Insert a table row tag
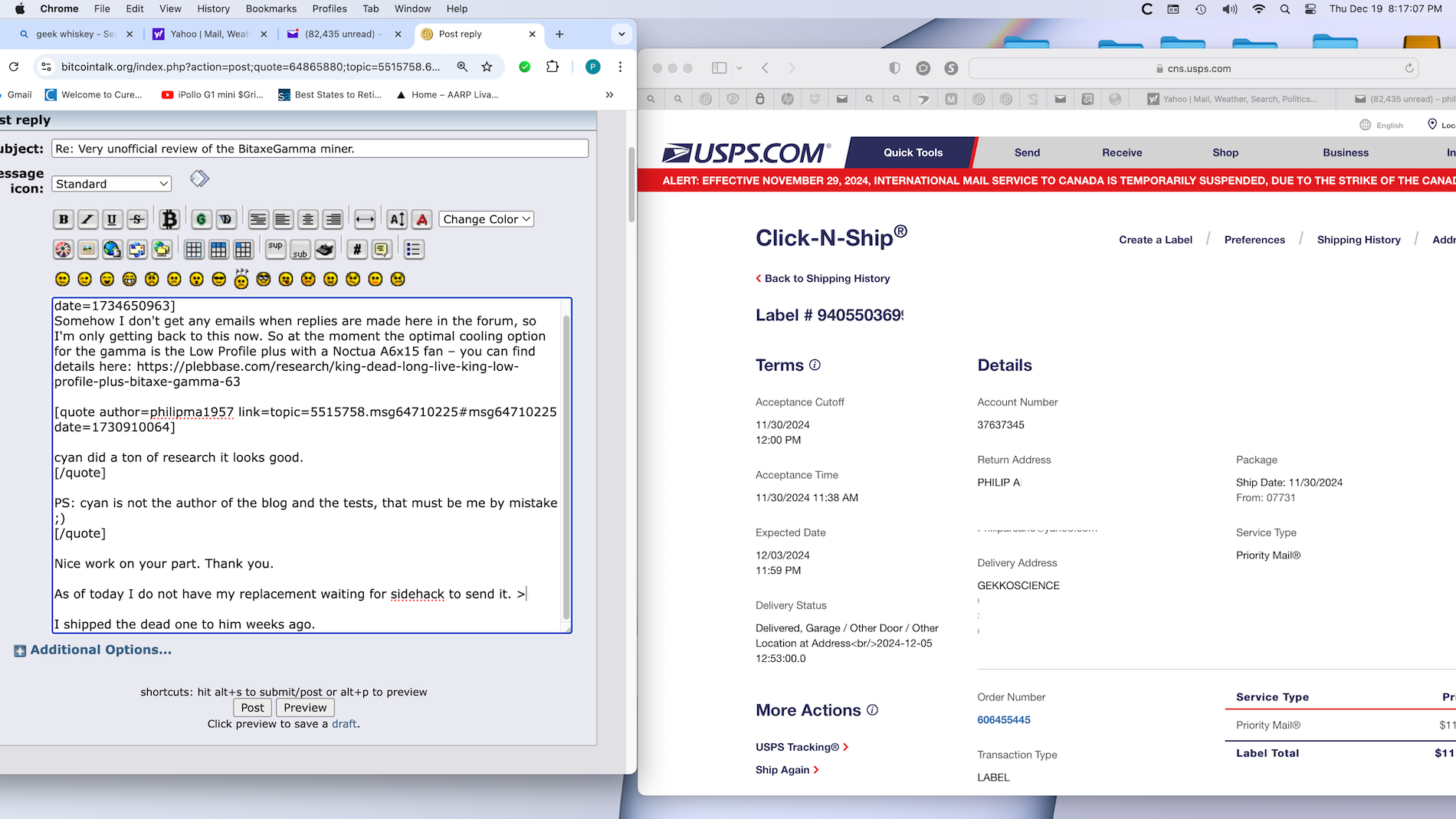The image size is (1456, 819). pos(218,249)
